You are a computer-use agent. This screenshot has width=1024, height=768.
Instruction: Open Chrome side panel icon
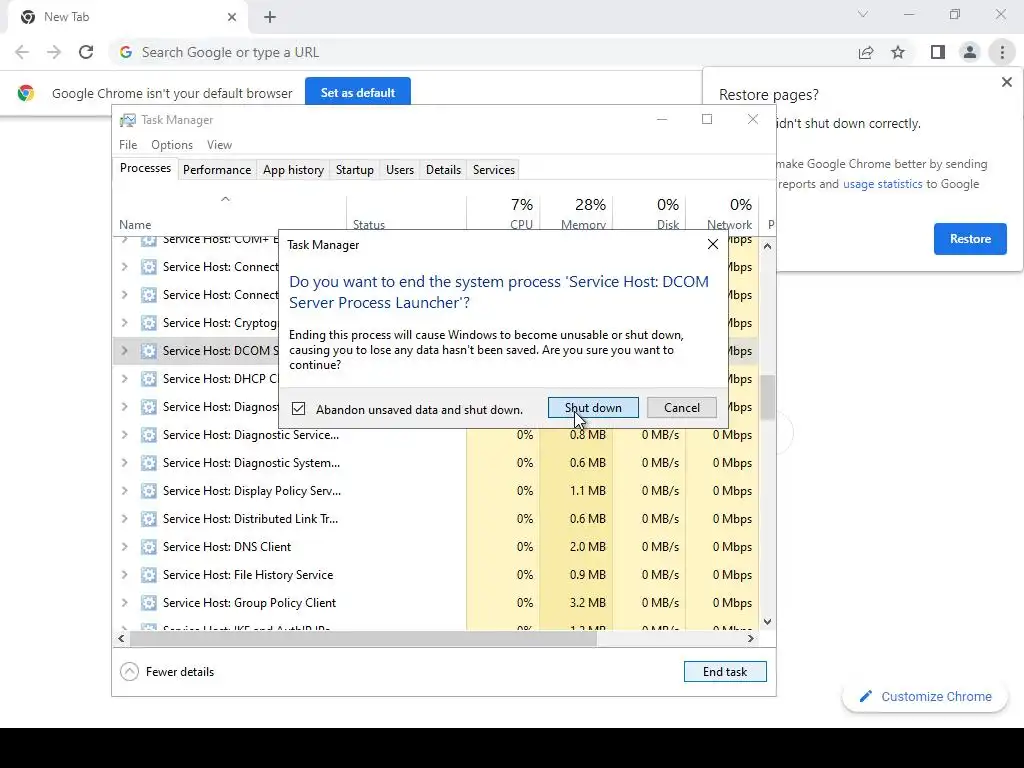coord(938,52)
